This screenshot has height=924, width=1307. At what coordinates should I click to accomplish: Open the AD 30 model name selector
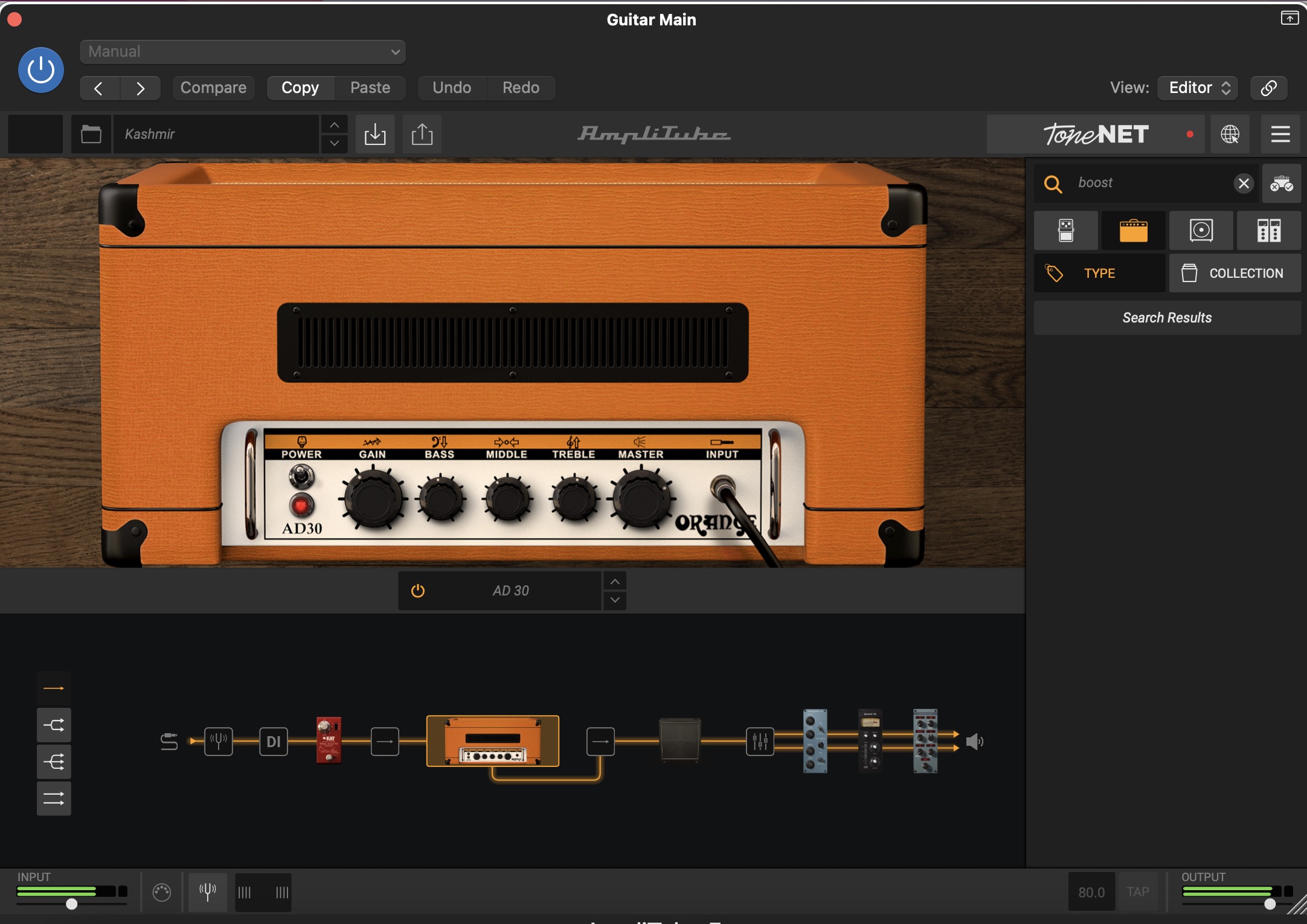click(x=510, y=591)
